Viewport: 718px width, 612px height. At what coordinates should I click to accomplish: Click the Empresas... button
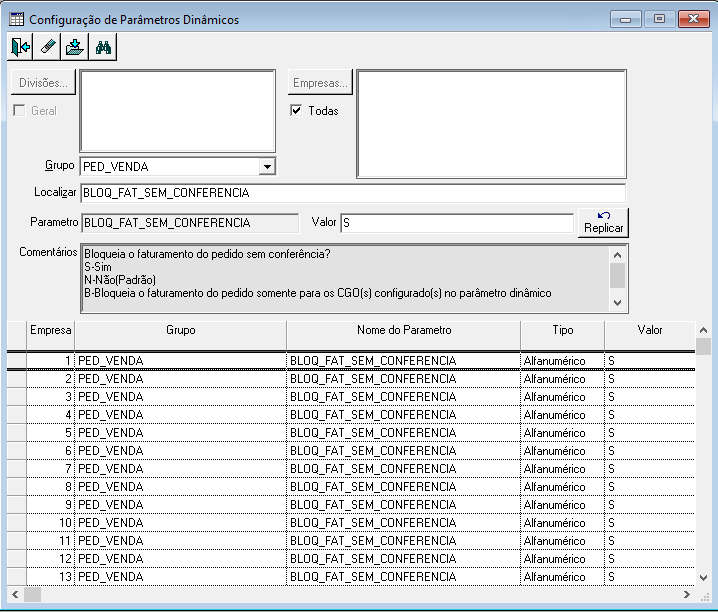tap(320, 83)
